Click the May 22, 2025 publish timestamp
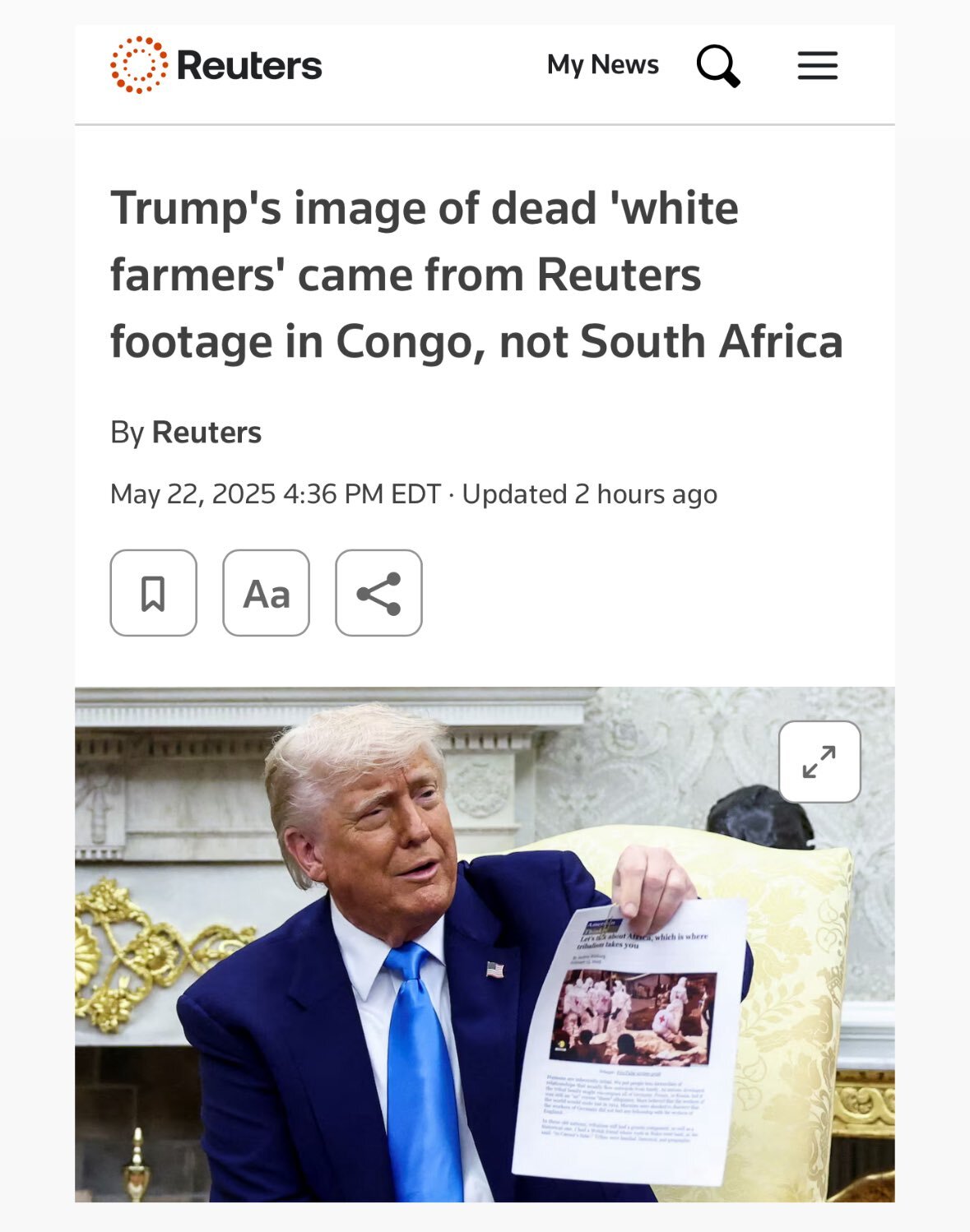Viewport: 970px width, 1232px height. [x=276, y=494]
